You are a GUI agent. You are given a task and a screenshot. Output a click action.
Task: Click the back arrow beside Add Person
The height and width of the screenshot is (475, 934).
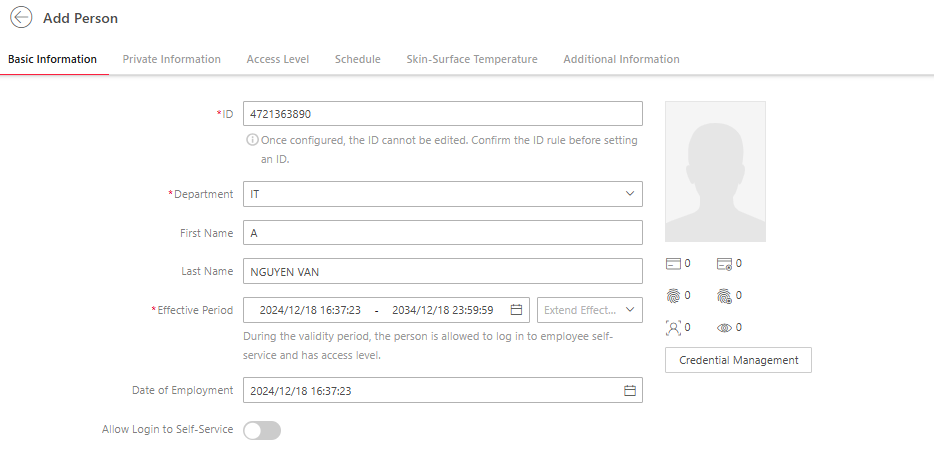click(x=21, y=17)
